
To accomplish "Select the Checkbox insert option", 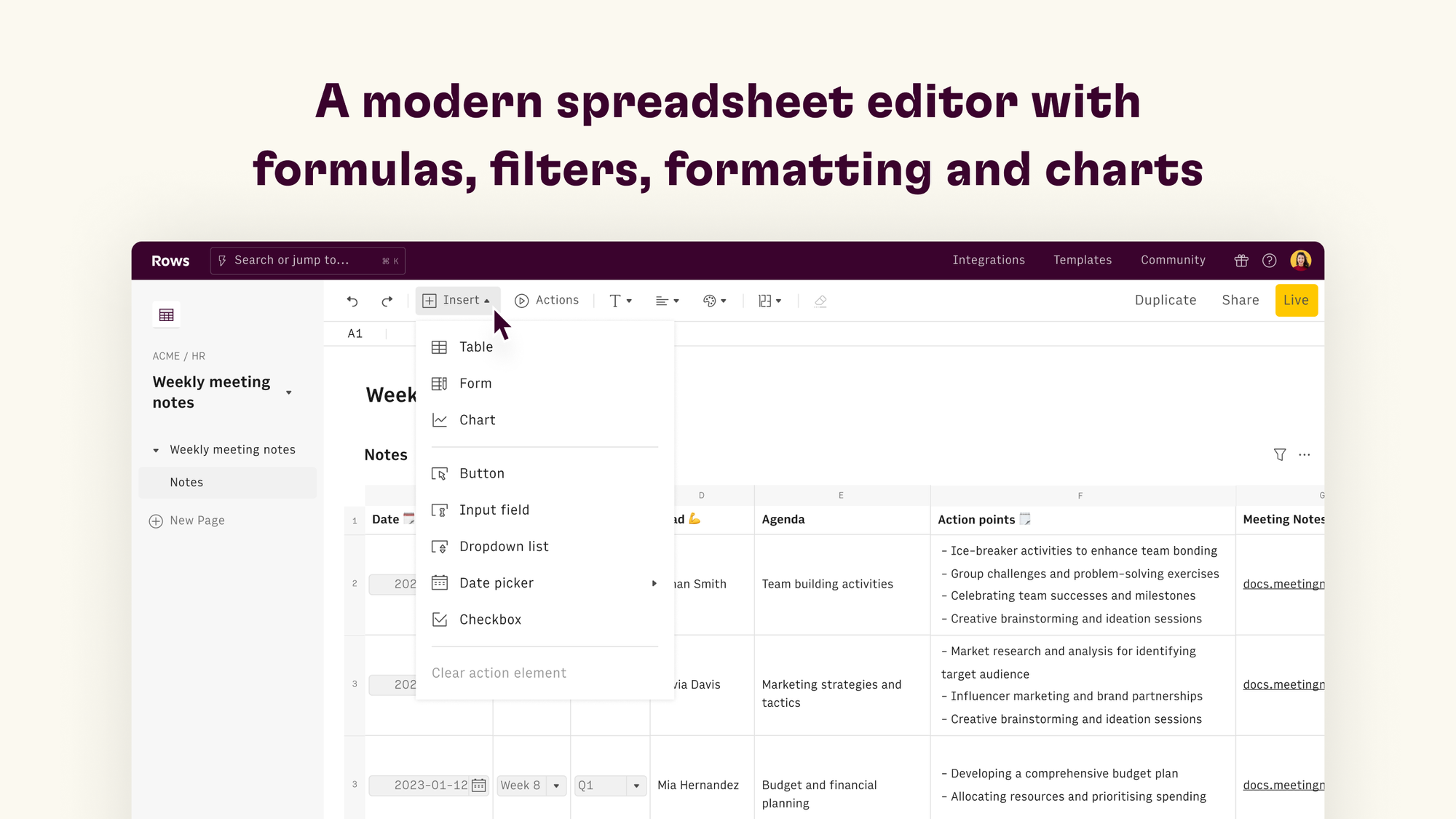I will click(x=491, y=619).
